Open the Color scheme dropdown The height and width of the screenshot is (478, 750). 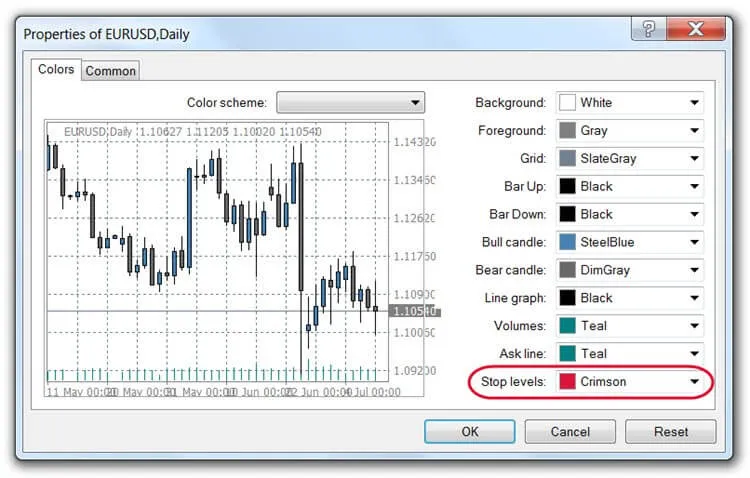350,102
